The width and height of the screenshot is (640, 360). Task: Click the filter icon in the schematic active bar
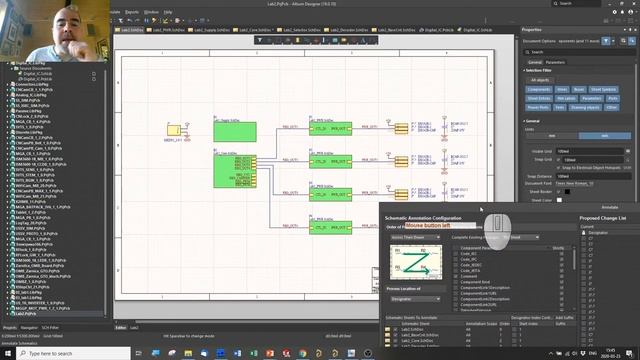(x=260, y=40)
